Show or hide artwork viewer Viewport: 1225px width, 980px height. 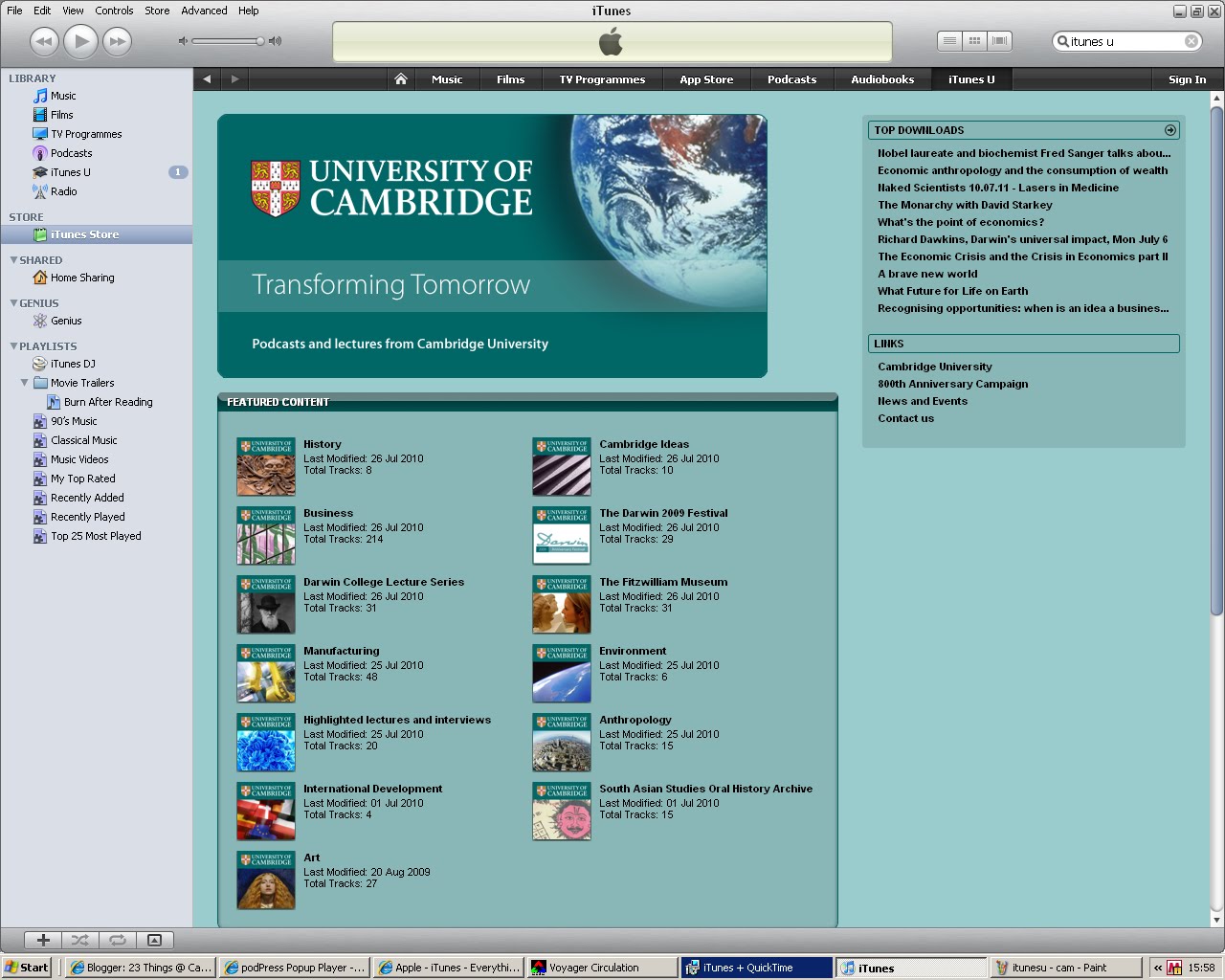155,940
